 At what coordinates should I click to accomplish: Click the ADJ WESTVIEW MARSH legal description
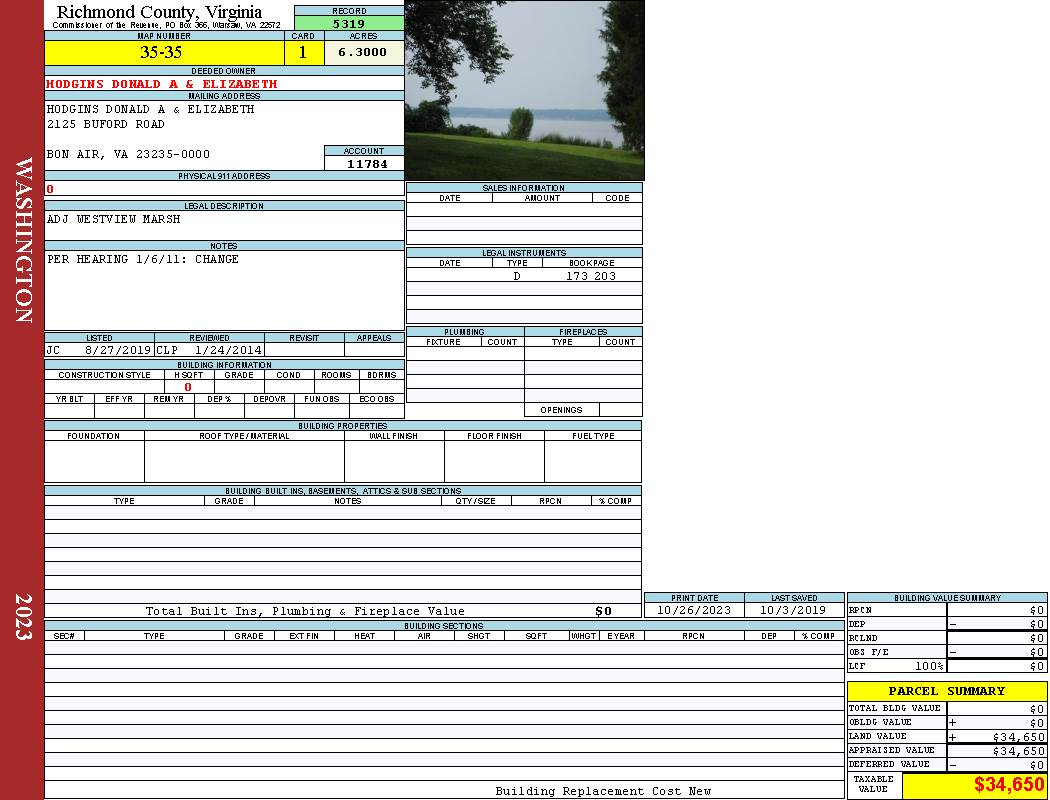click(114, 219)
